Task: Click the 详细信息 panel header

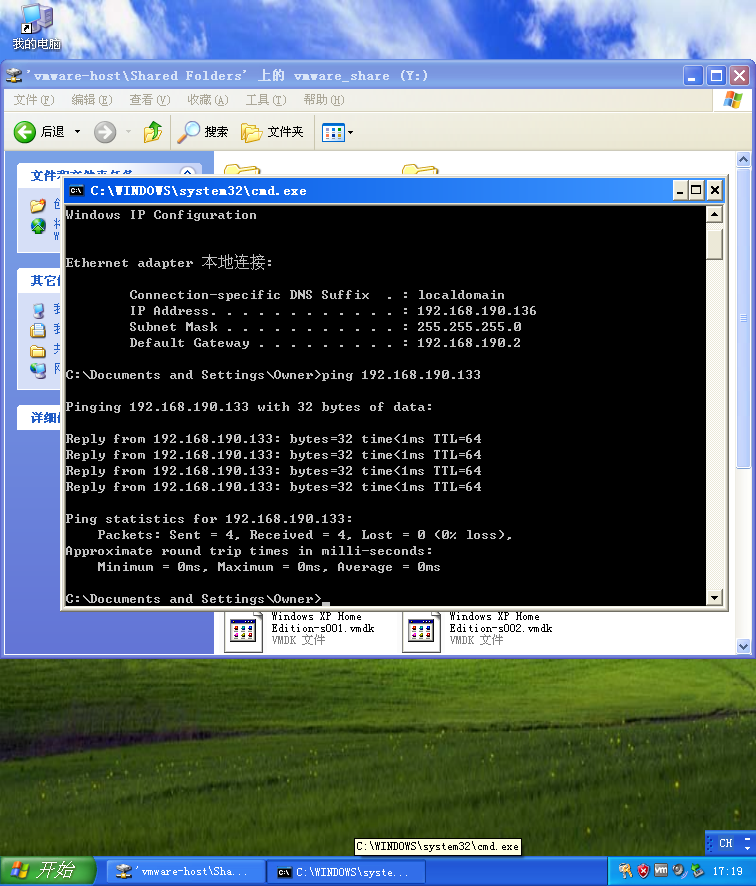Action: (40, 418)
